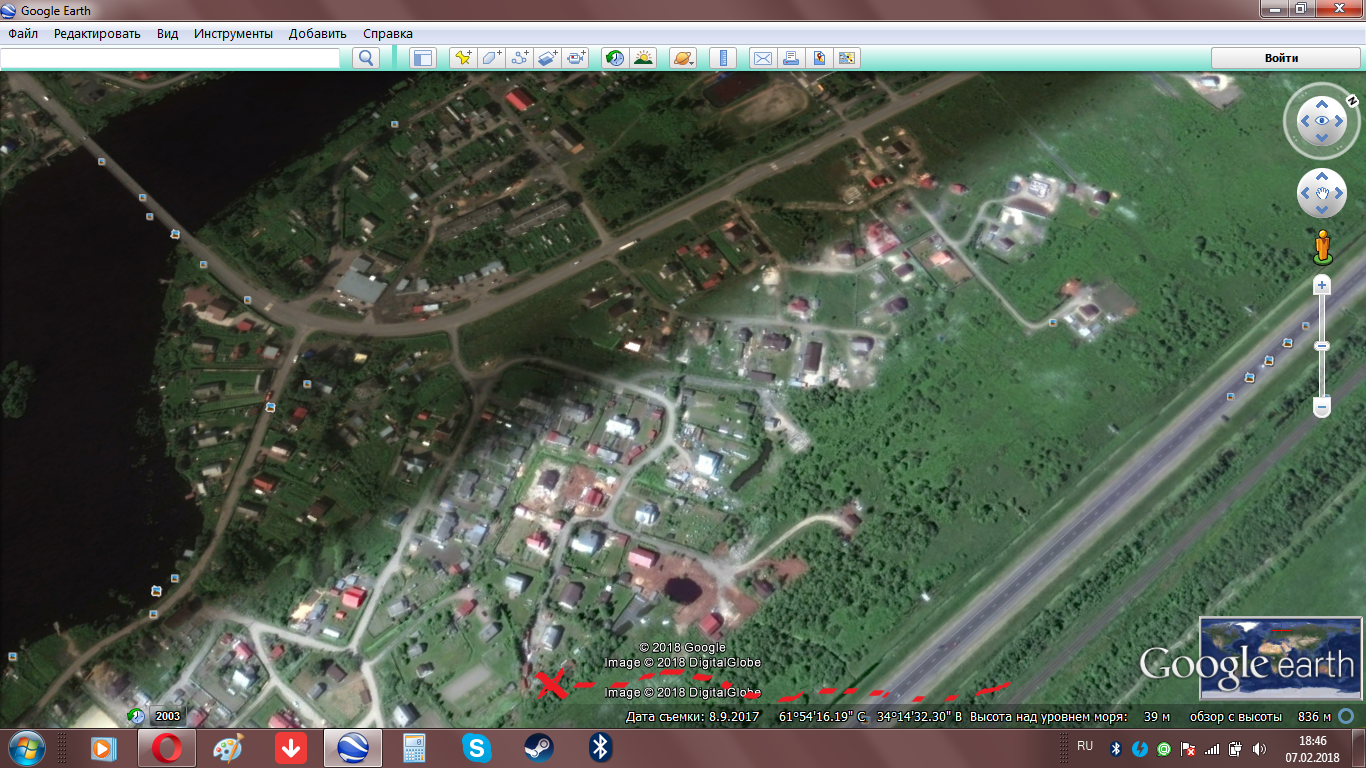1366x768 pixels.
Task: Select the ruler measurement tool
Action: [x=723, y=58]
